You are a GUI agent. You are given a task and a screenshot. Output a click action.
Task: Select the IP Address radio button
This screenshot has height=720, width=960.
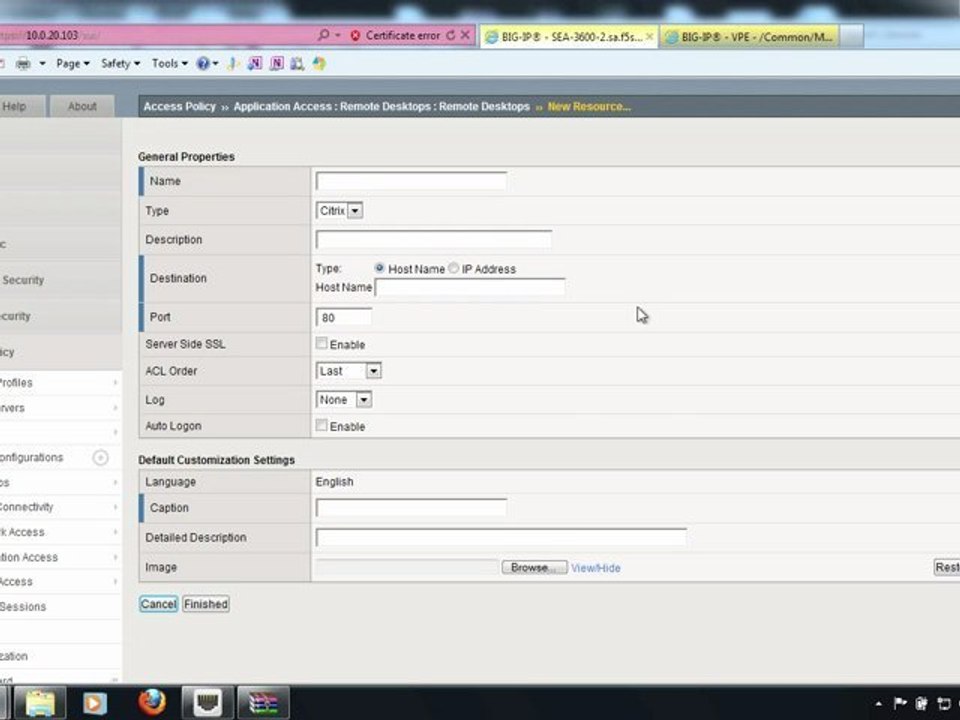pos(454,268)
